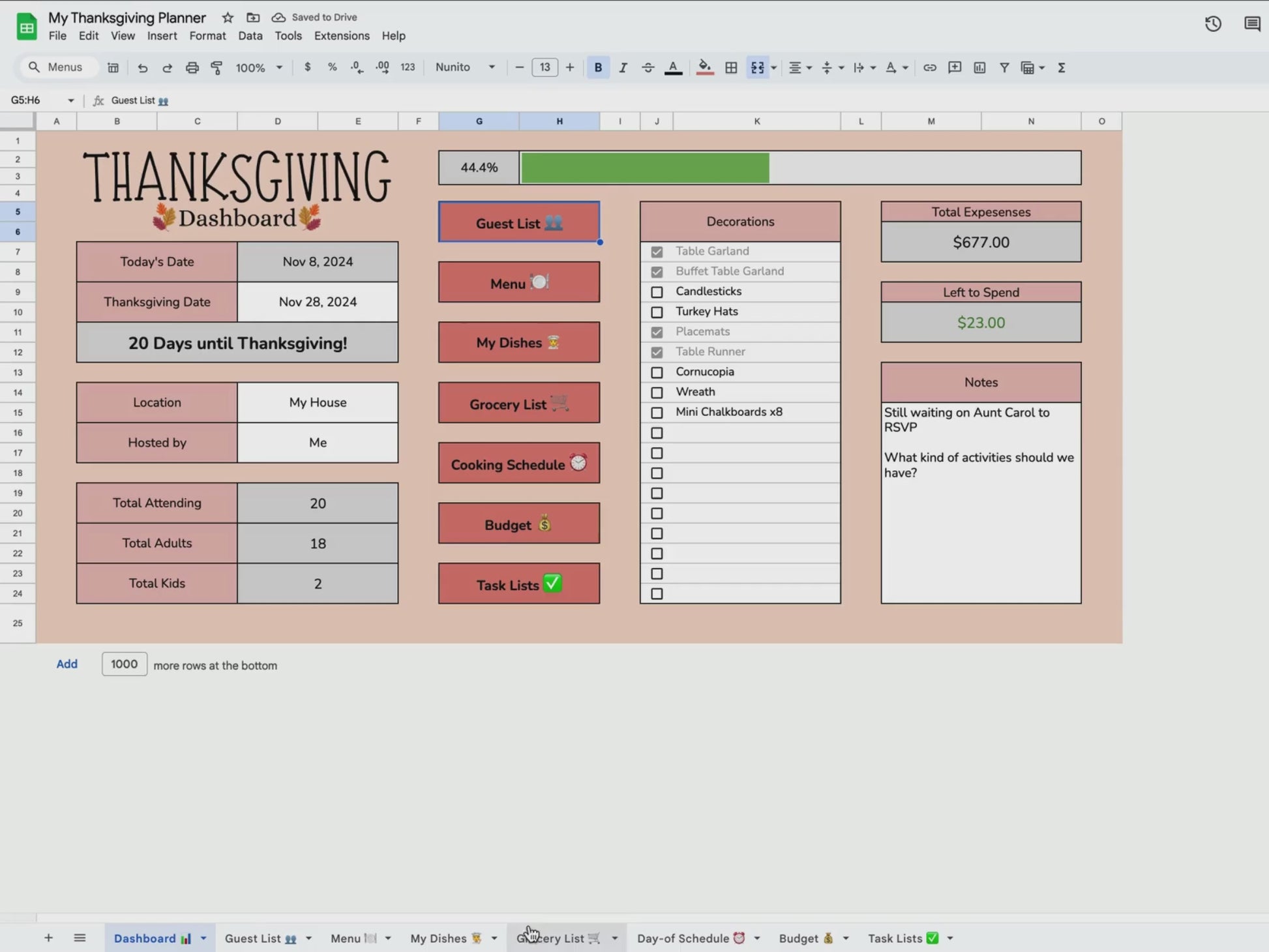Click the insert link icon
Viewport: 1269px width, 952px height.
tap(929, 68)
